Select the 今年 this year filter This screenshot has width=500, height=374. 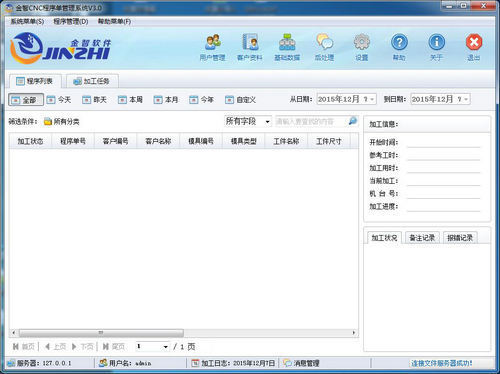click(x=202, y=100)
